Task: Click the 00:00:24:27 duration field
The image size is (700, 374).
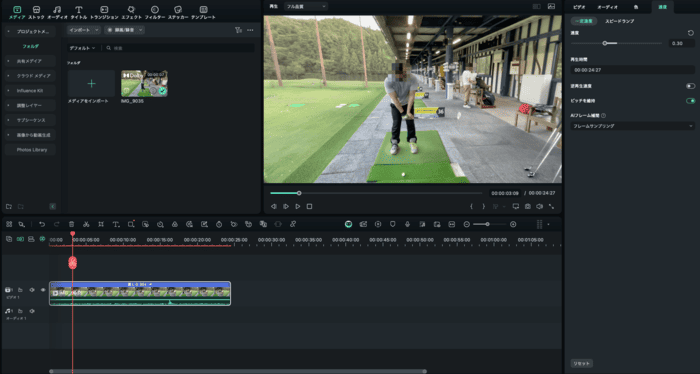Action: (633, 70)
